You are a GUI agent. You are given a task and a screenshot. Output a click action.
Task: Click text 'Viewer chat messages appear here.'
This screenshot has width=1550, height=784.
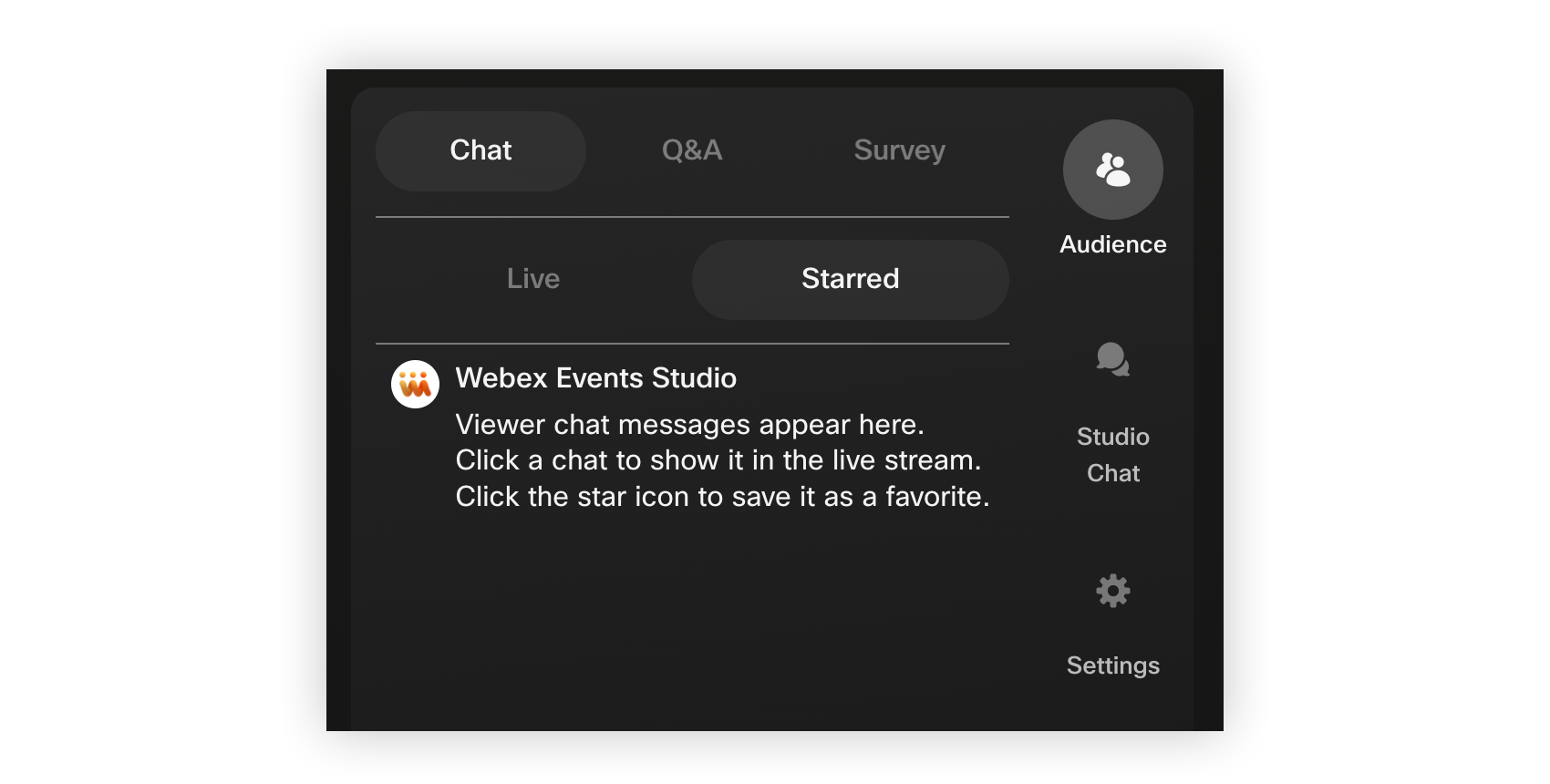tap(690, 425)
